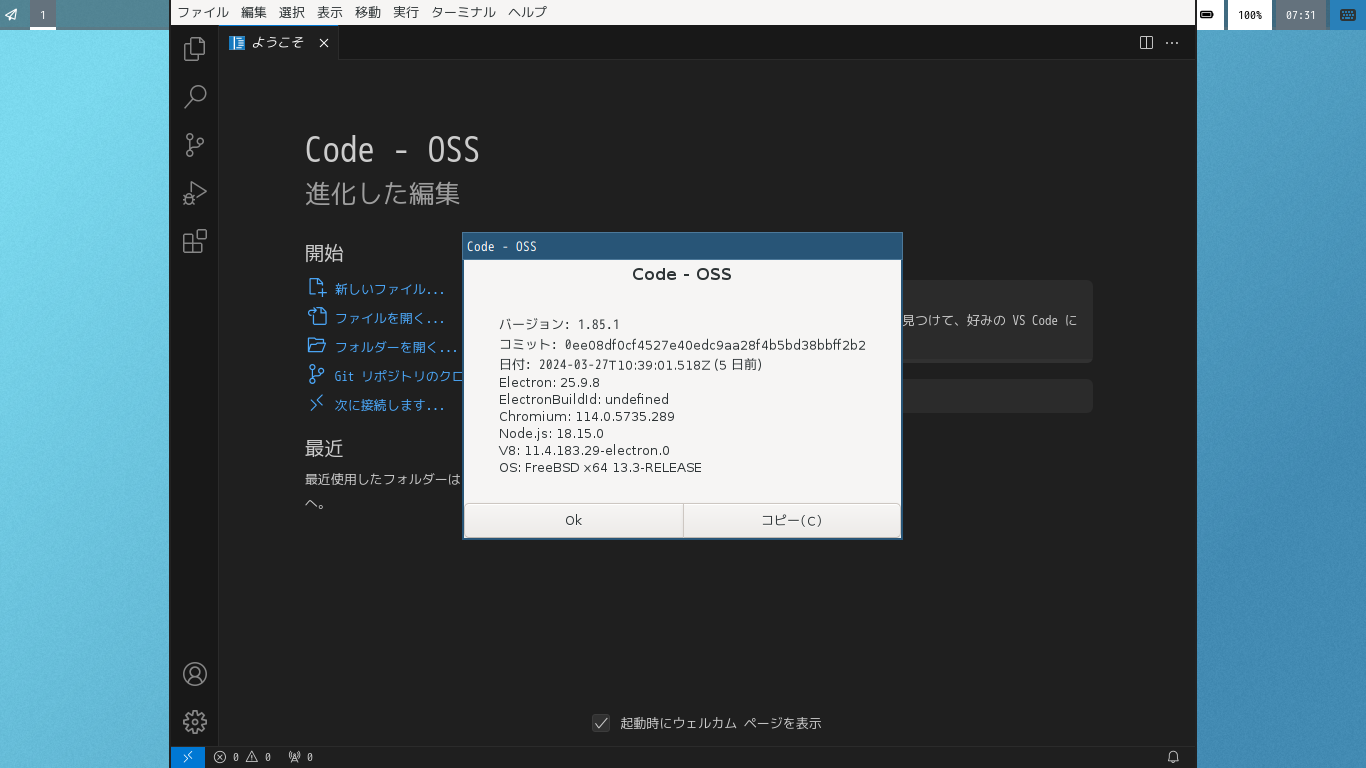Image resolution: width=1366 pixels, height=768 pixels.
Task: Click the Node.js: 18.15.0 line
Action: click(x=551, y=433)
